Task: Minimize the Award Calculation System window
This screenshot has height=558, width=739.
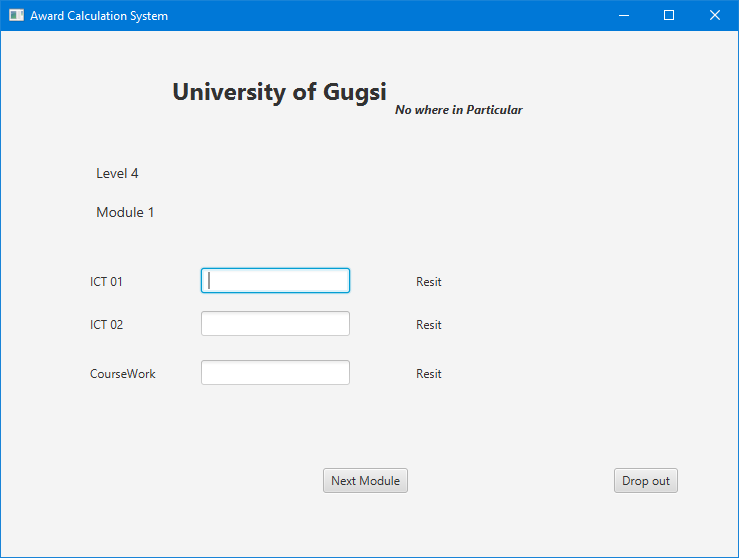Action: tap(624, 16)
